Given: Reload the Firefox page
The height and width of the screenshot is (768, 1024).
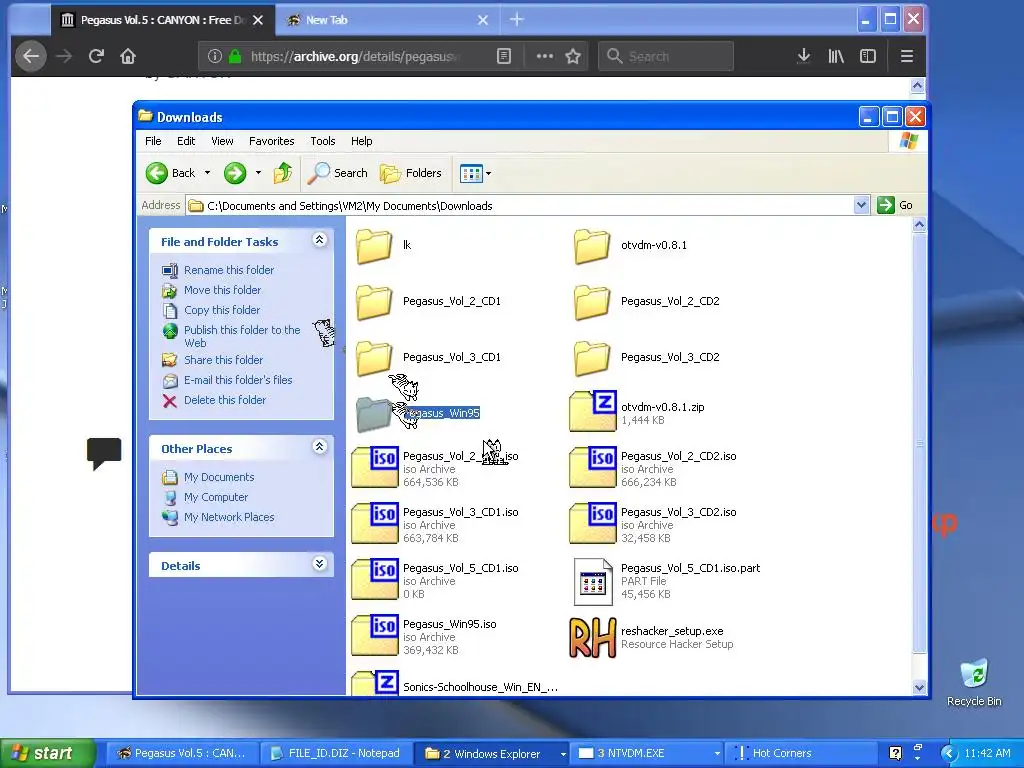Looking at the screenshot, I should (96, 56).
